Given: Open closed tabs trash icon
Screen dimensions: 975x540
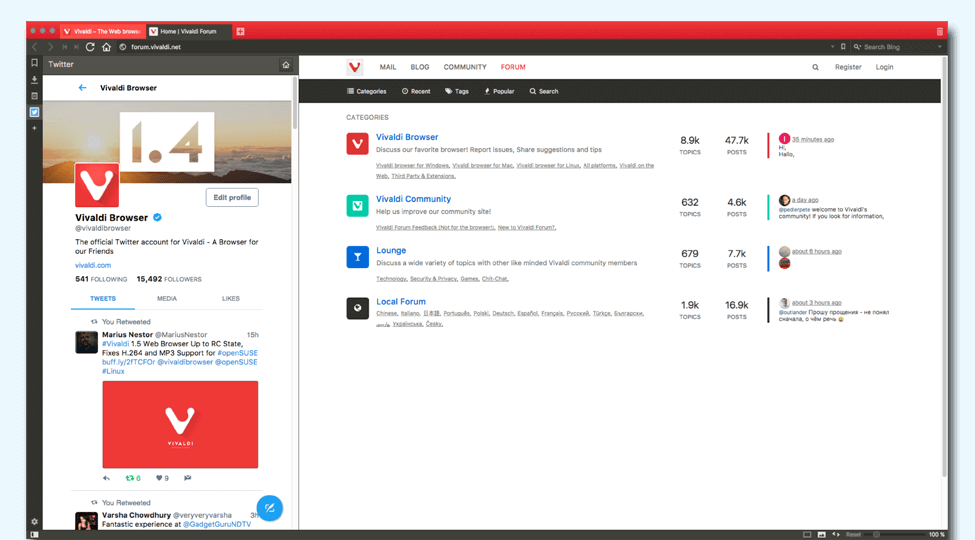Looking at the screenshot, I should (940, 31).
